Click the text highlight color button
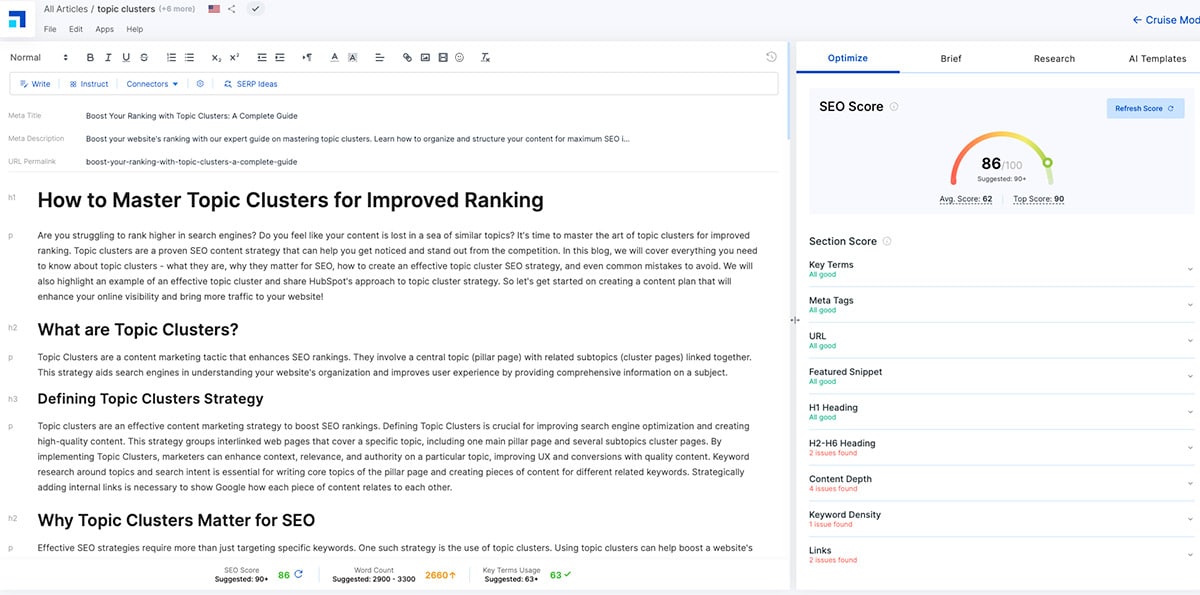The image size is (1200, 595). pyautogui.click(x=353, y=58)
